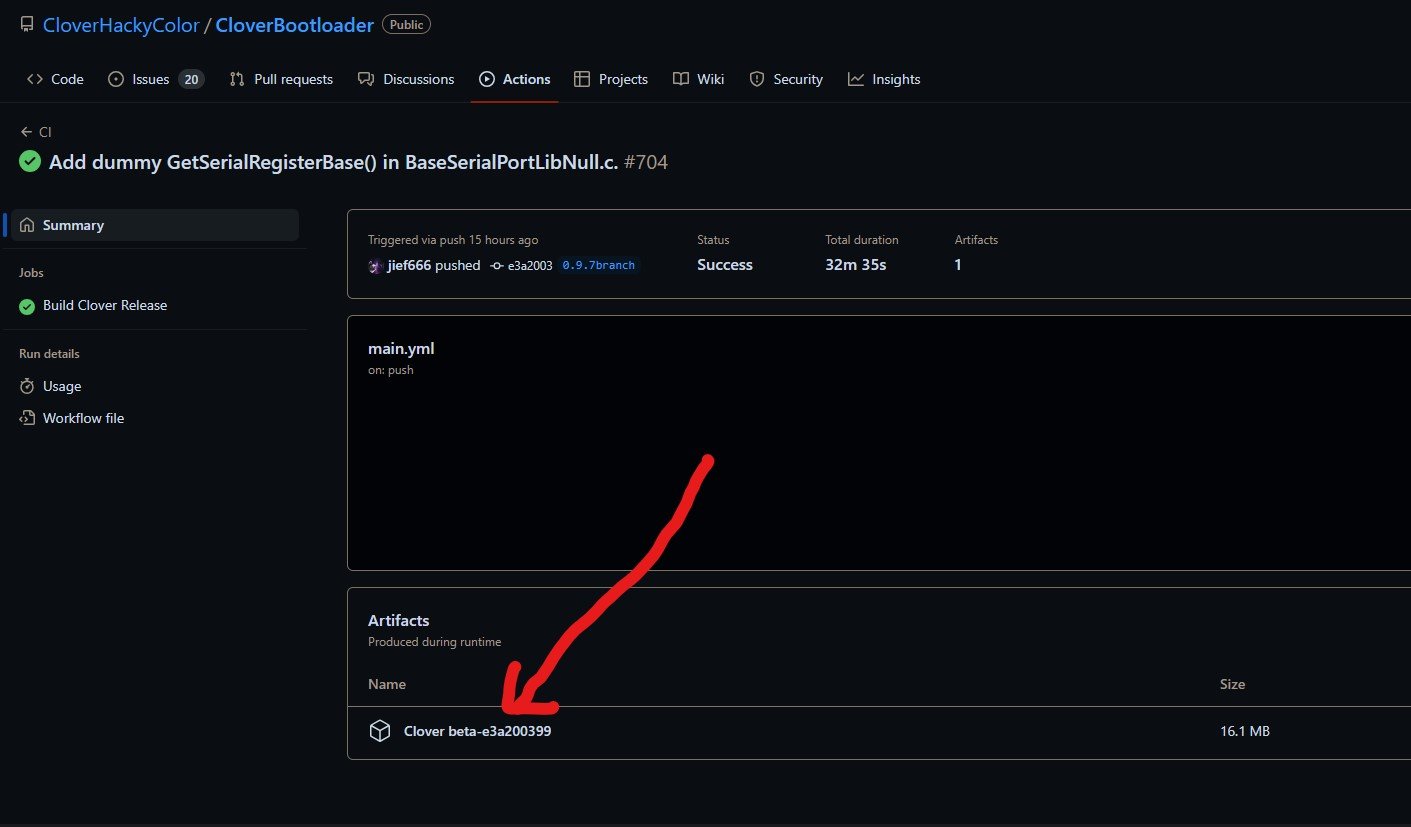Click the run number #704

coord(645,162)
